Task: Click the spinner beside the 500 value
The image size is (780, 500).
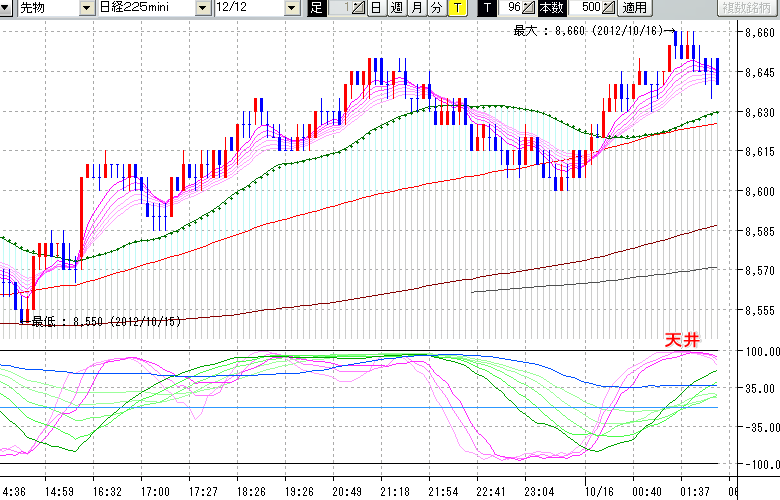Action: (608, 8)
